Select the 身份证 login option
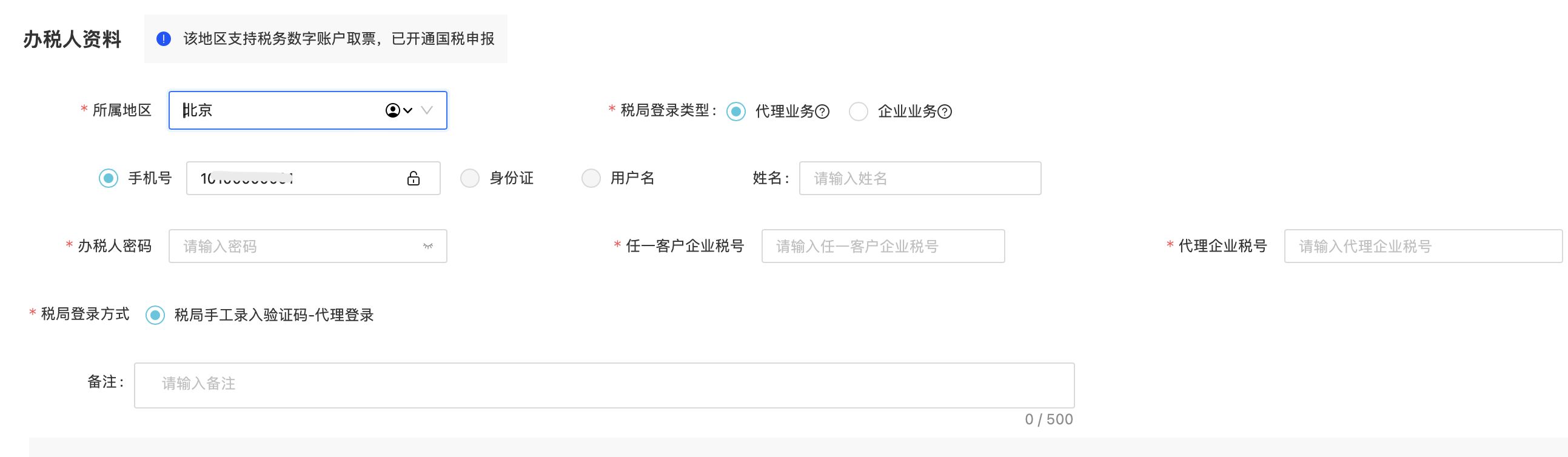The image size is (1568, 457). [469, 178]
